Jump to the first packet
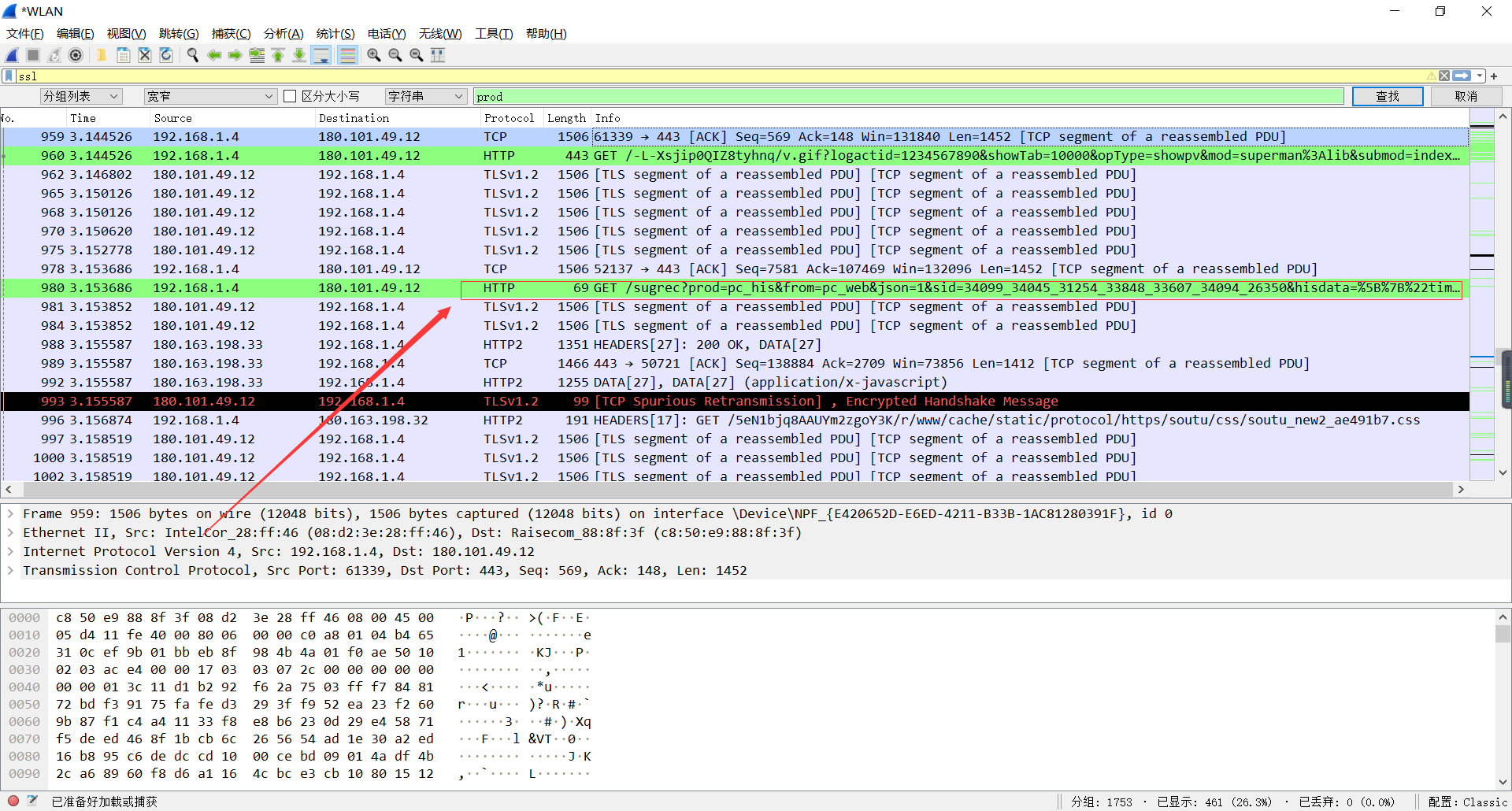 [x=278, y=55]
